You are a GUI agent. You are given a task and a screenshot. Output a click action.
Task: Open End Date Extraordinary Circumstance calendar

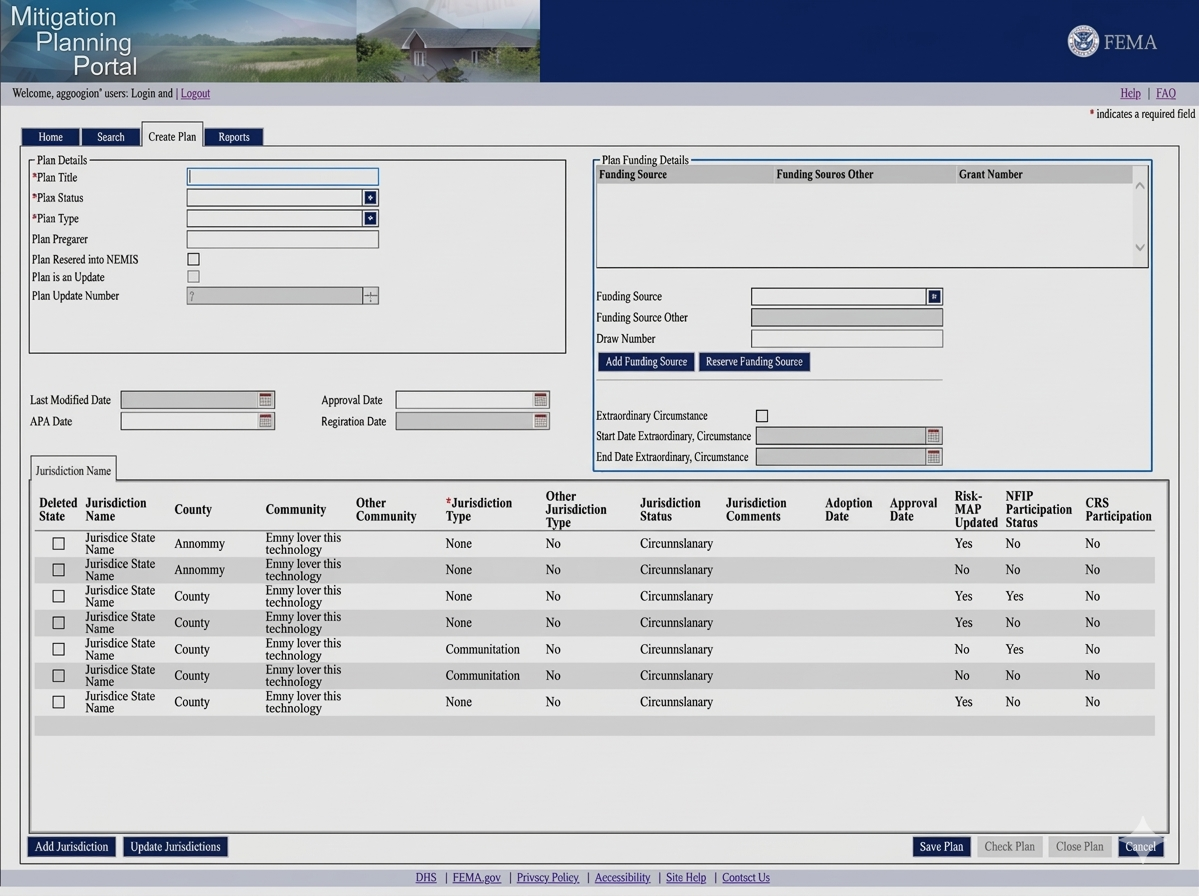tap(933, 457)
